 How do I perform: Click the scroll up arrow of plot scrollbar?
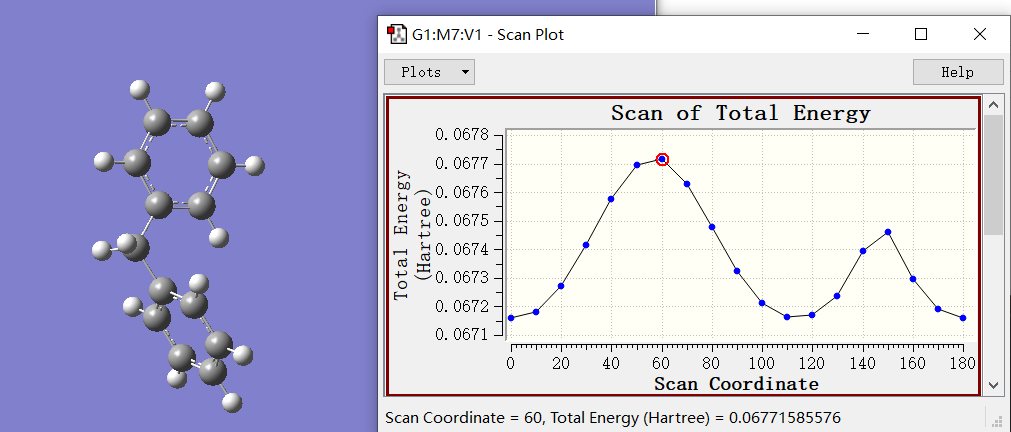(x=993, y=105)
